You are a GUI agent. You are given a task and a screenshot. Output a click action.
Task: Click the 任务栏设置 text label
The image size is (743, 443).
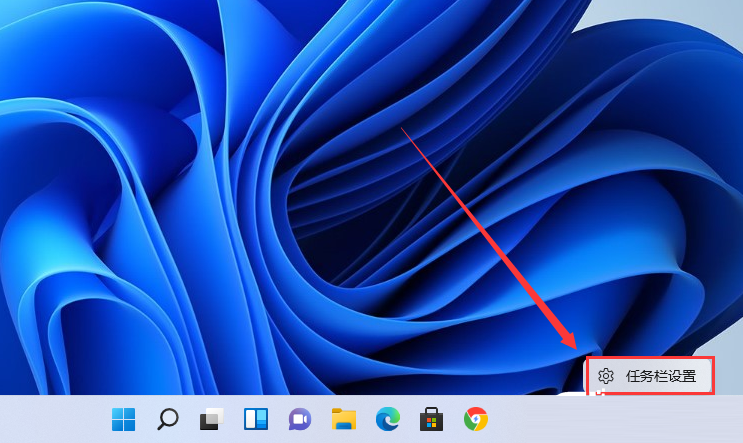[661, 376]
